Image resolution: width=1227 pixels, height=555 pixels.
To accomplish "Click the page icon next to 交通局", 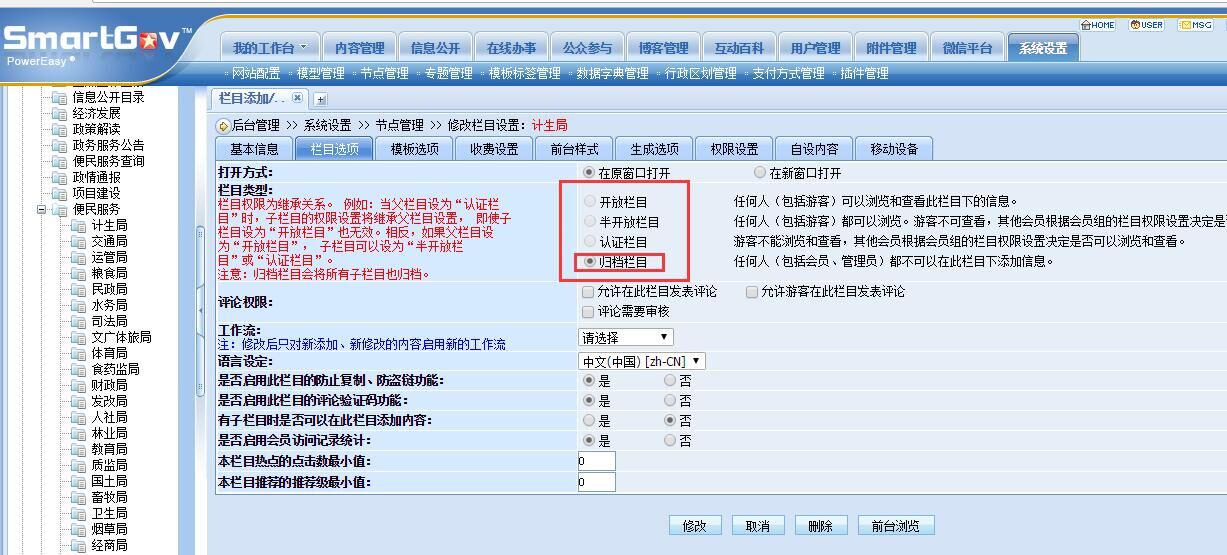I will tap(79, 242).
